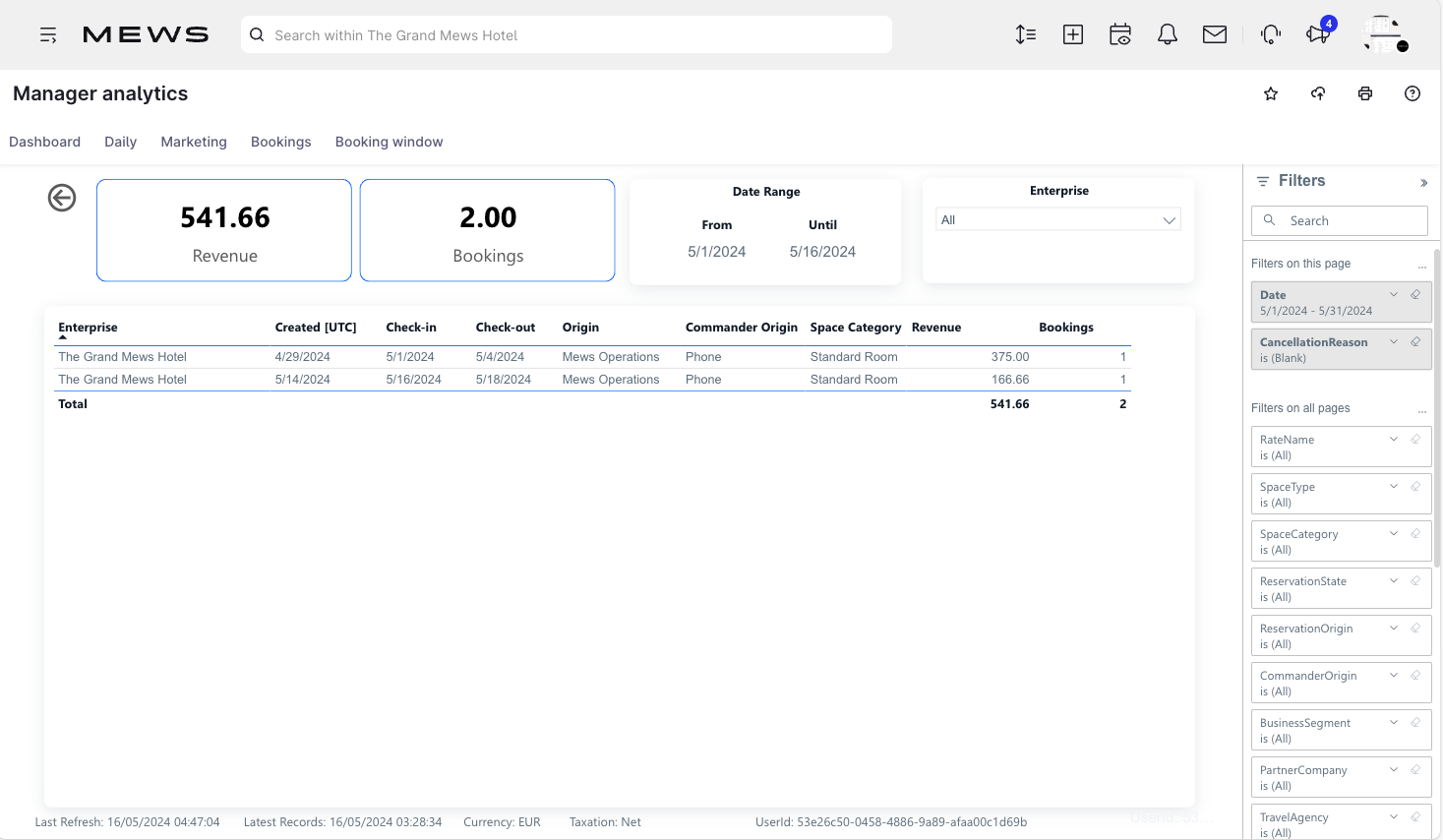Screen dimensions: 1443x840
Task: Open the mail envelope icon
Action: pyautogui.click(x=1215, y=34)
